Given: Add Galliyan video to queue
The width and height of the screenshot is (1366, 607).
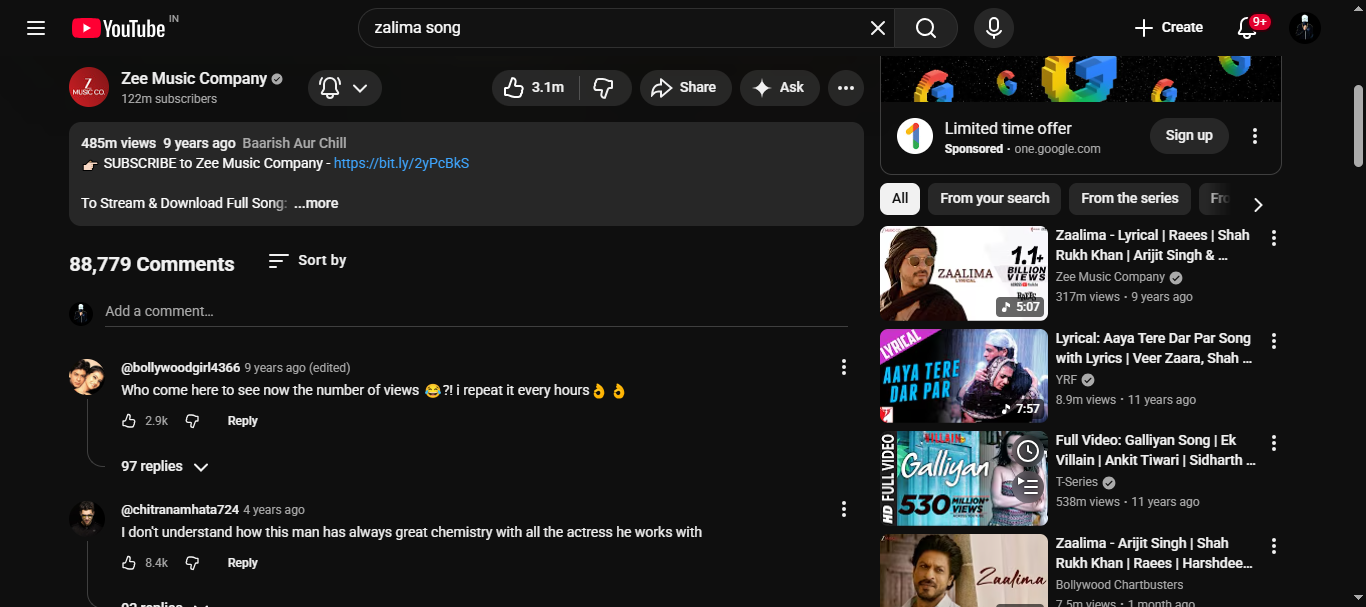Looking at the screenshot, I should 1028,487.
